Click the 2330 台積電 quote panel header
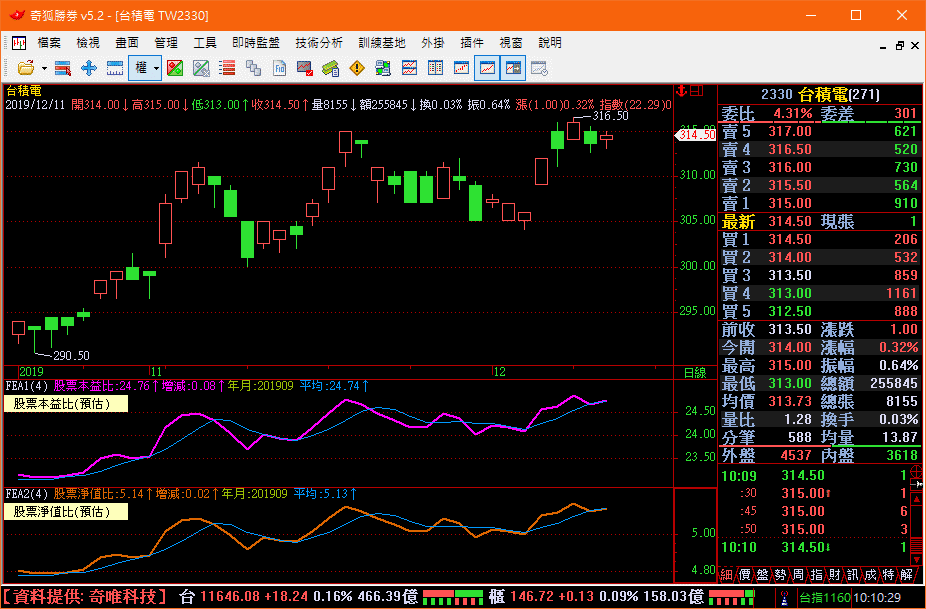926x609 pixels. [820, 94]
